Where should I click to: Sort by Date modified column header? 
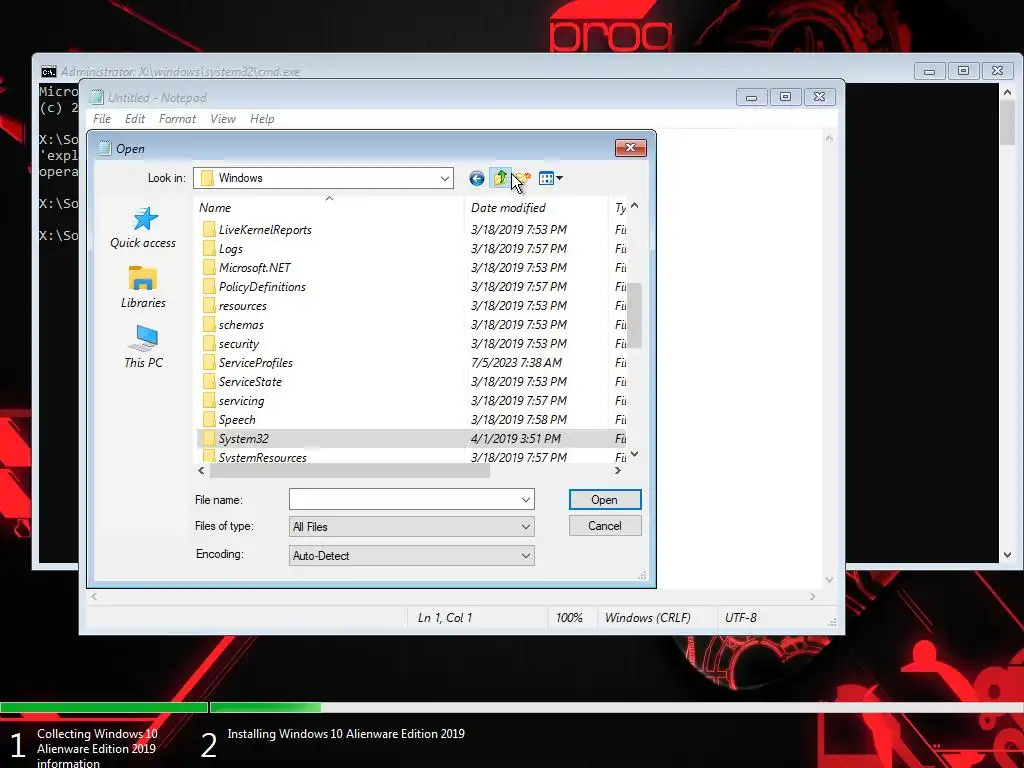(x=536, y=208)
